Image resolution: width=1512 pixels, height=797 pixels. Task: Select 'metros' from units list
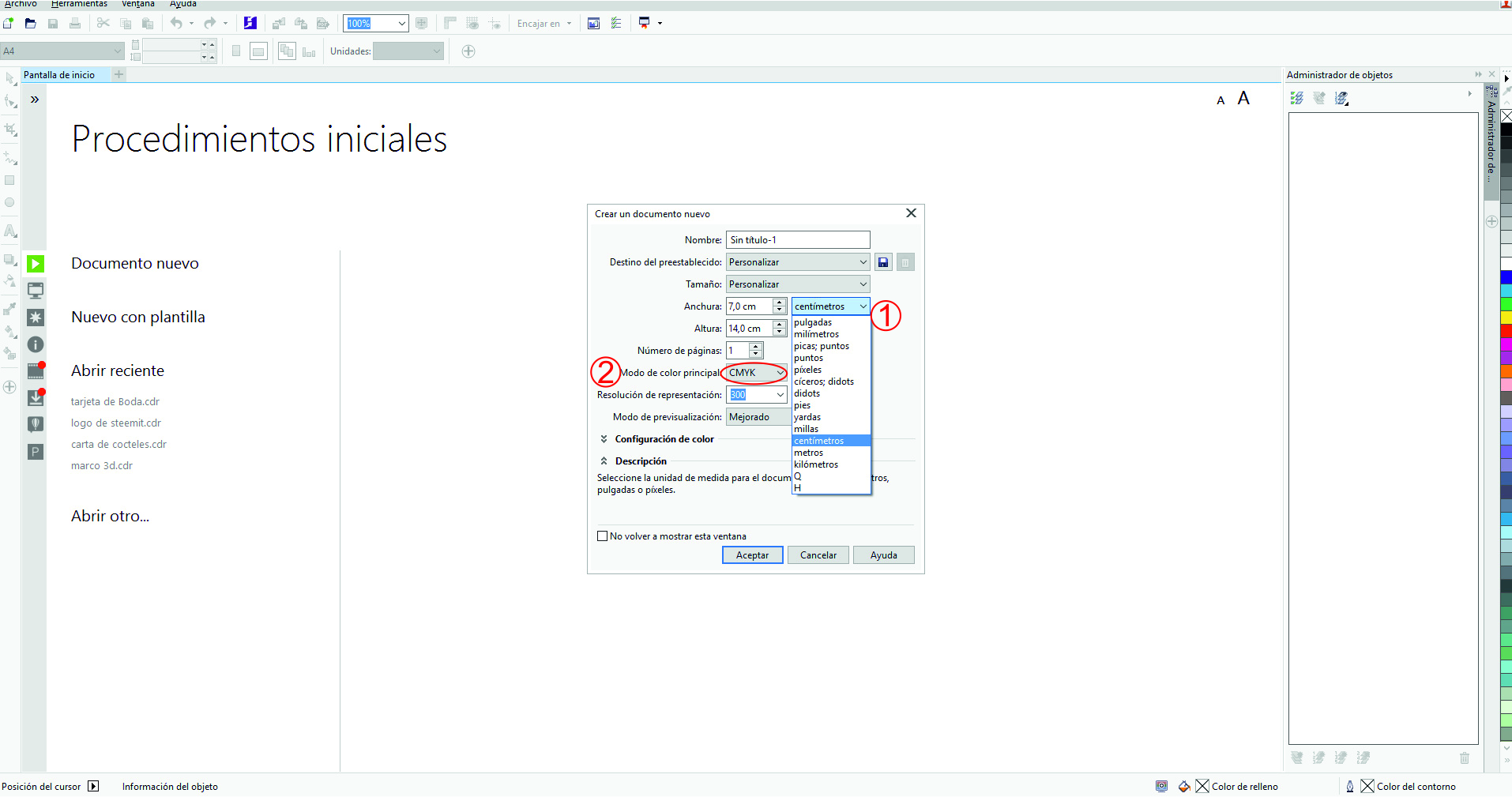pyautogui.click(x=831, y=453)
